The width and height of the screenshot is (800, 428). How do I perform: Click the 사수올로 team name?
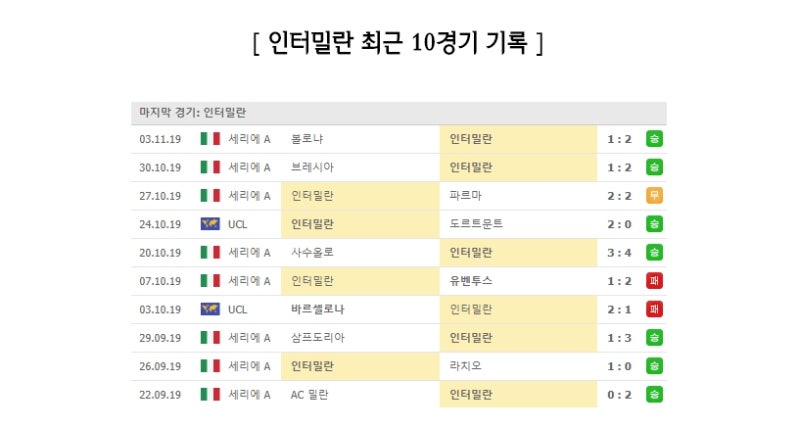(312, 253)
